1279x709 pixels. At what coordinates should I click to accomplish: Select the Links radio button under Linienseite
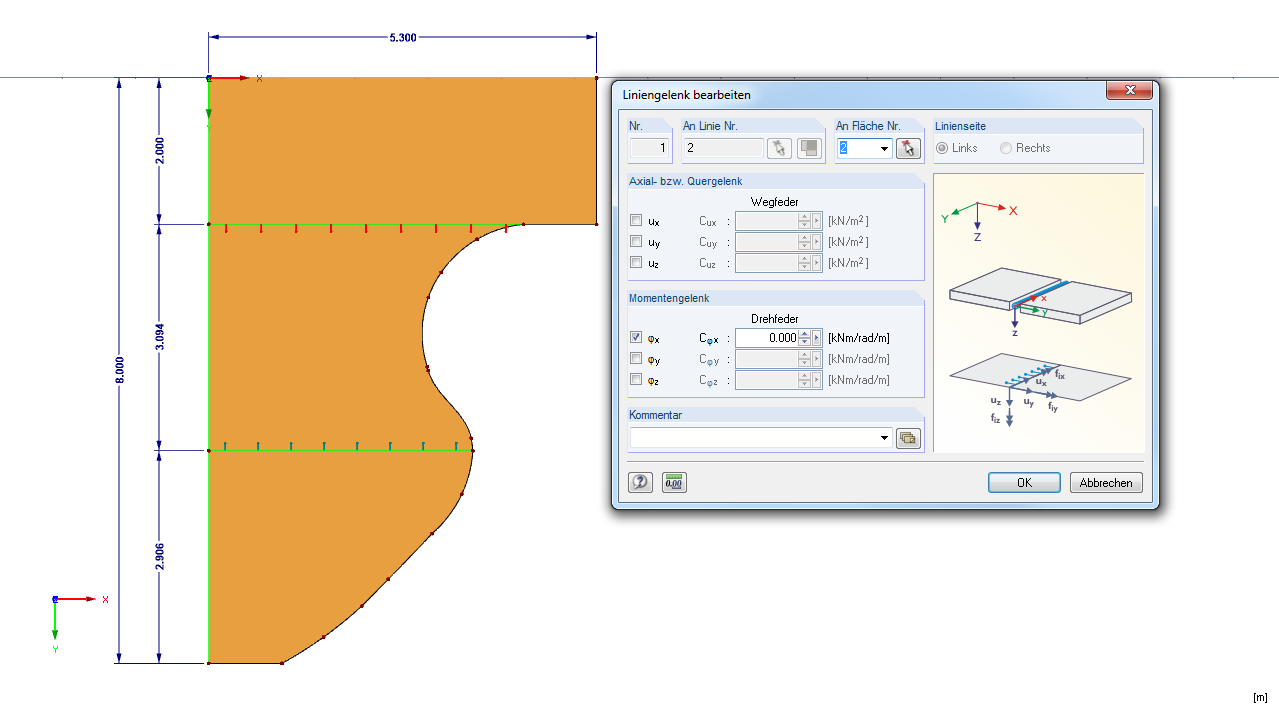(x=941, y=147)
